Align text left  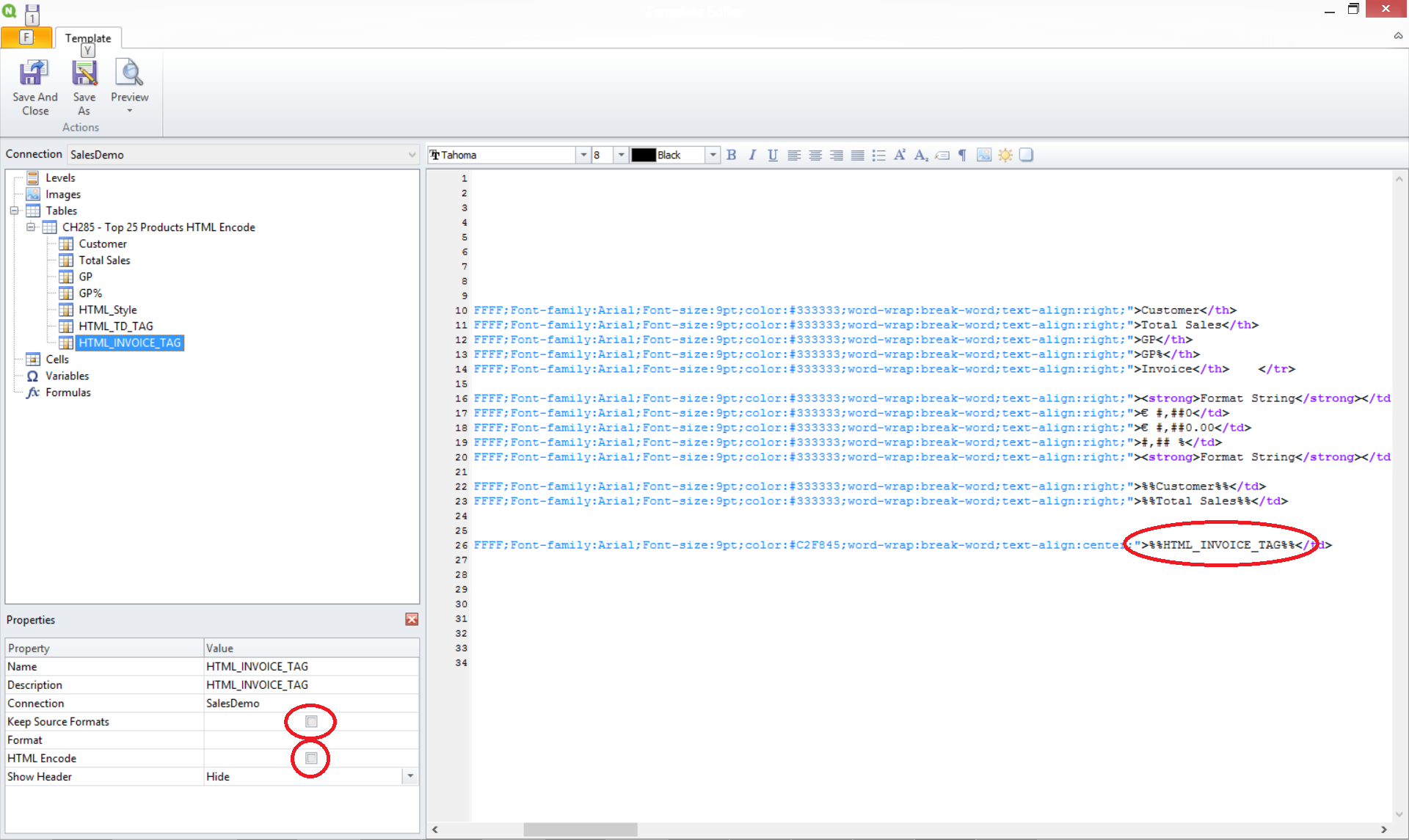pyautogui.click(x=794, y=155)
